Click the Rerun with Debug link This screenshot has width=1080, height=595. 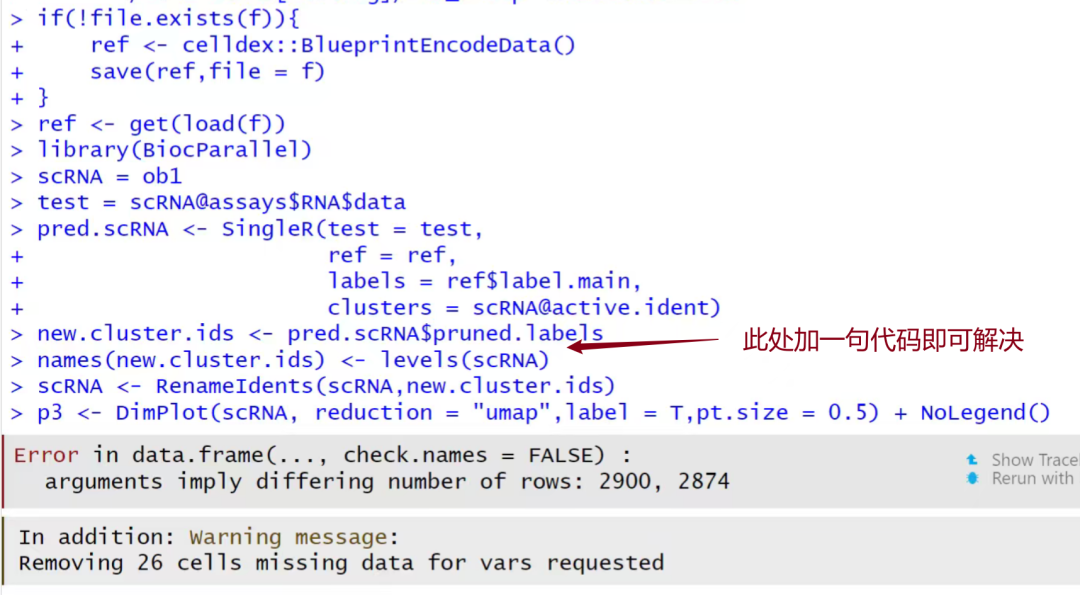click(1032, 479)
